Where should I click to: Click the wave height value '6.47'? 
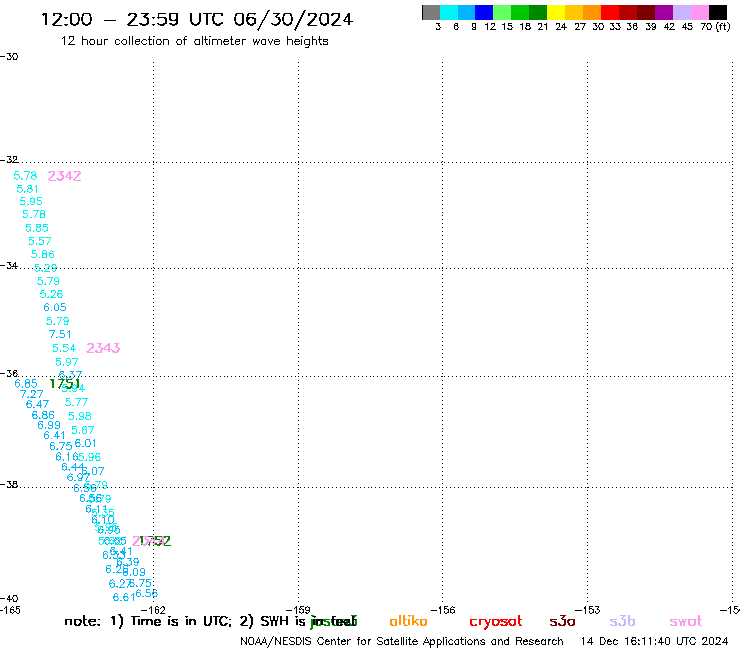click(37, 405)
